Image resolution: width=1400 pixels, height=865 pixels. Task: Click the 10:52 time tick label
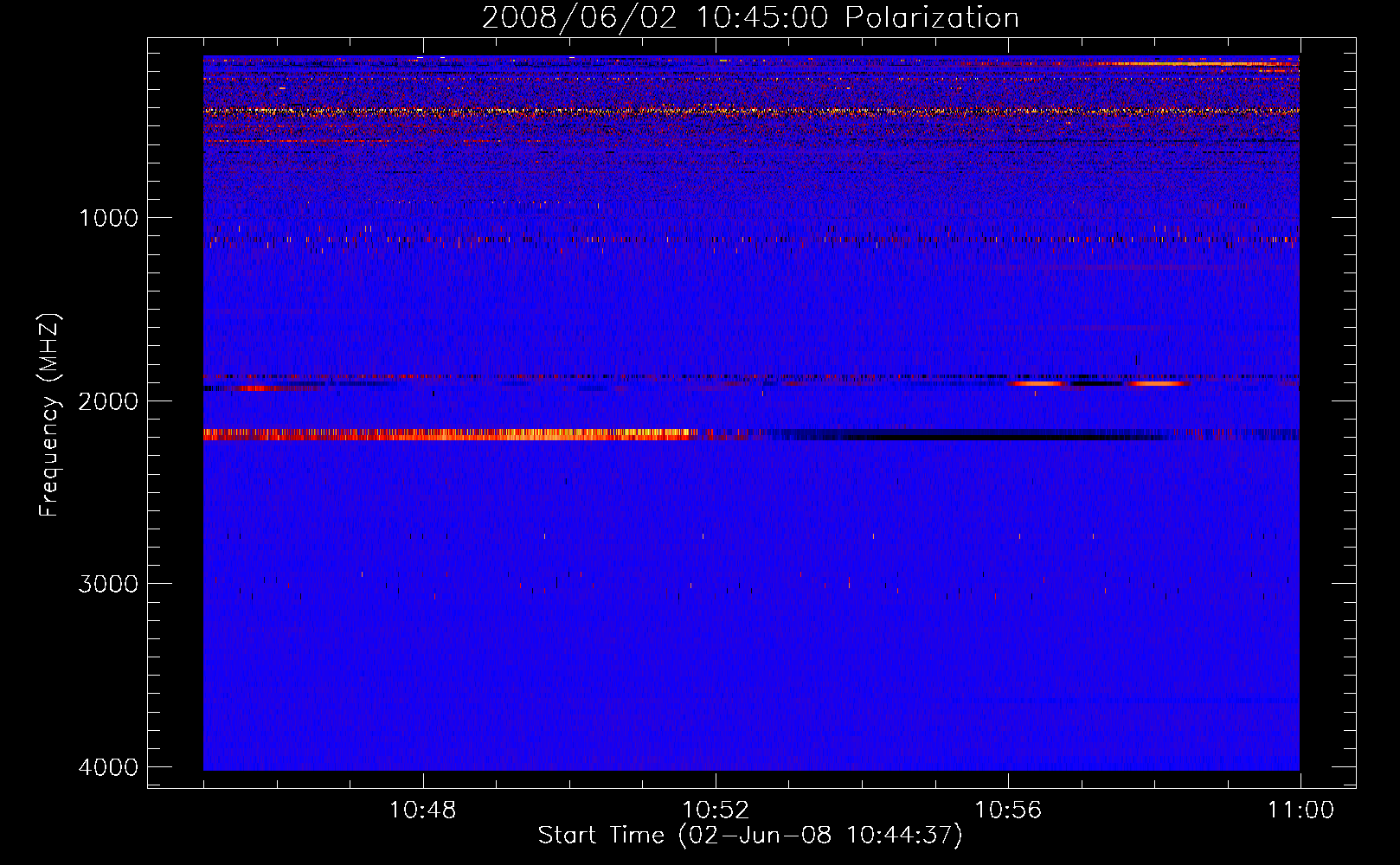715,810
